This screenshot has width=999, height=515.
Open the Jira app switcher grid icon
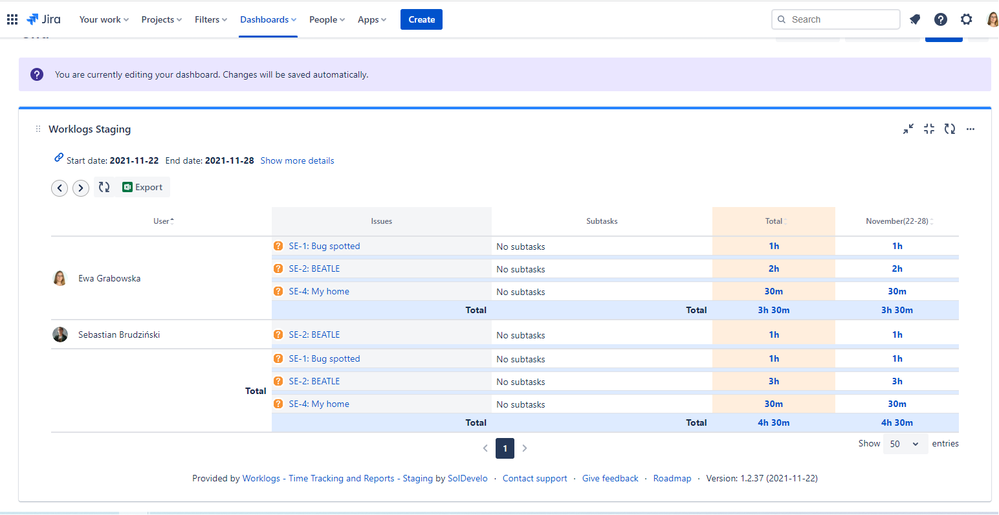click(x=12, y=19)
